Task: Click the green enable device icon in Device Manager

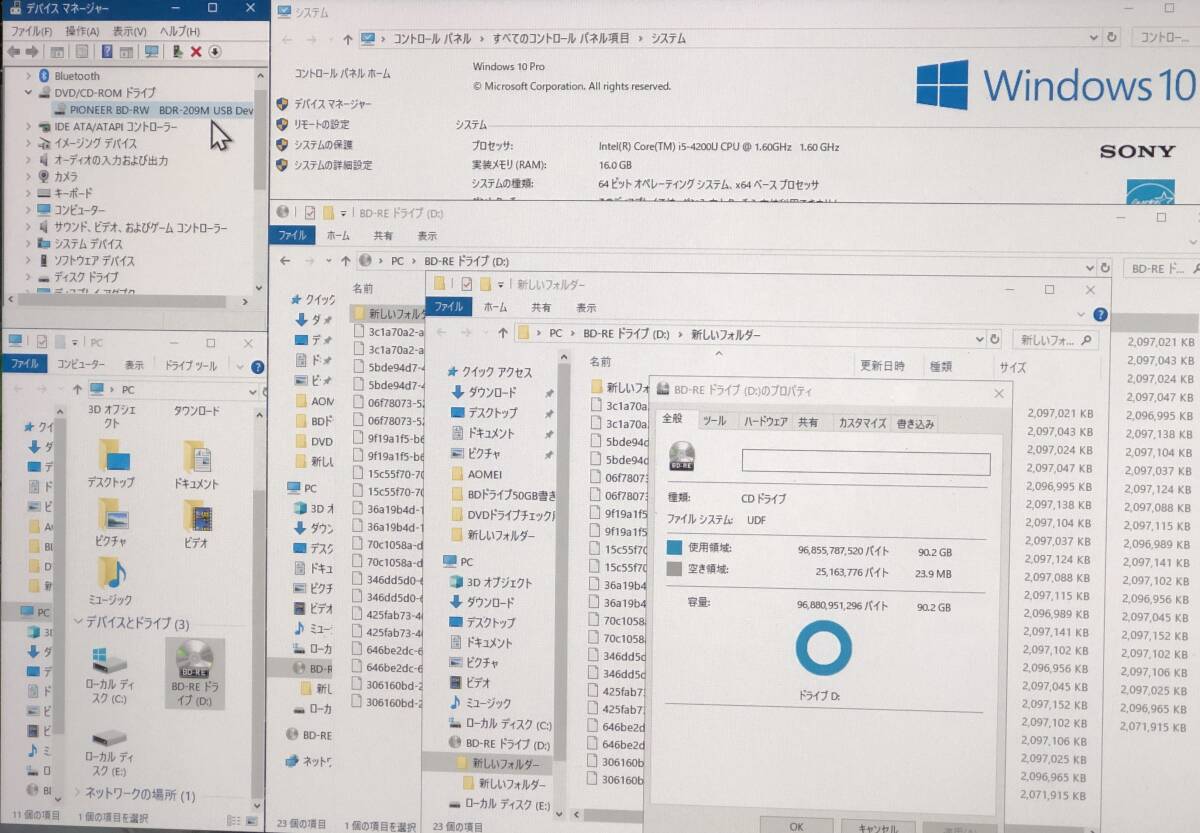Action: point(177,51)
